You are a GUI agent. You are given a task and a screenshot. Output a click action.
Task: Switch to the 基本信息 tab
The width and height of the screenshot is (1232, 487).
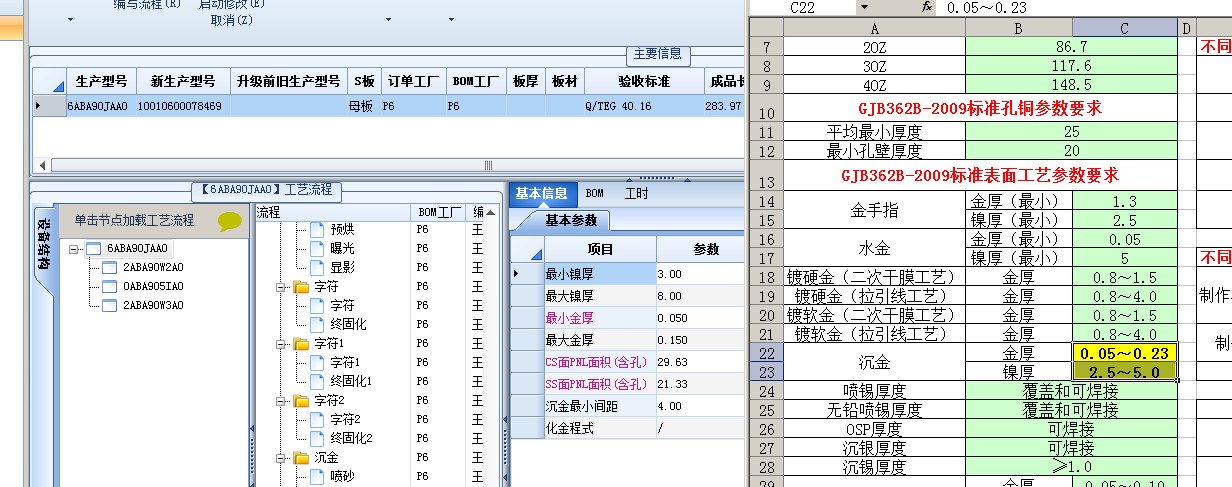(542, 193)
